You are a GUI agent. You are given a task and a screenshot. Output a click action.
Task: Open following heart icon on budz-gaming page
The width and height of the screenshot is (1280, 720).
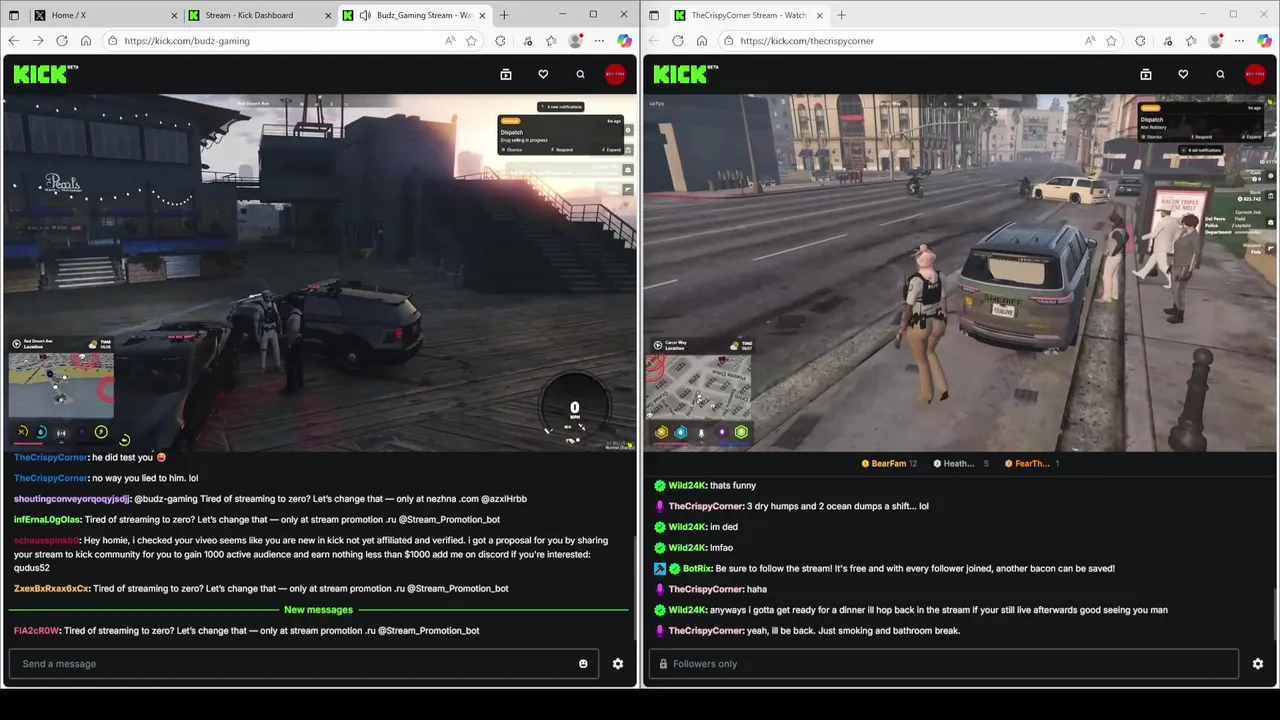click(543, 74)
